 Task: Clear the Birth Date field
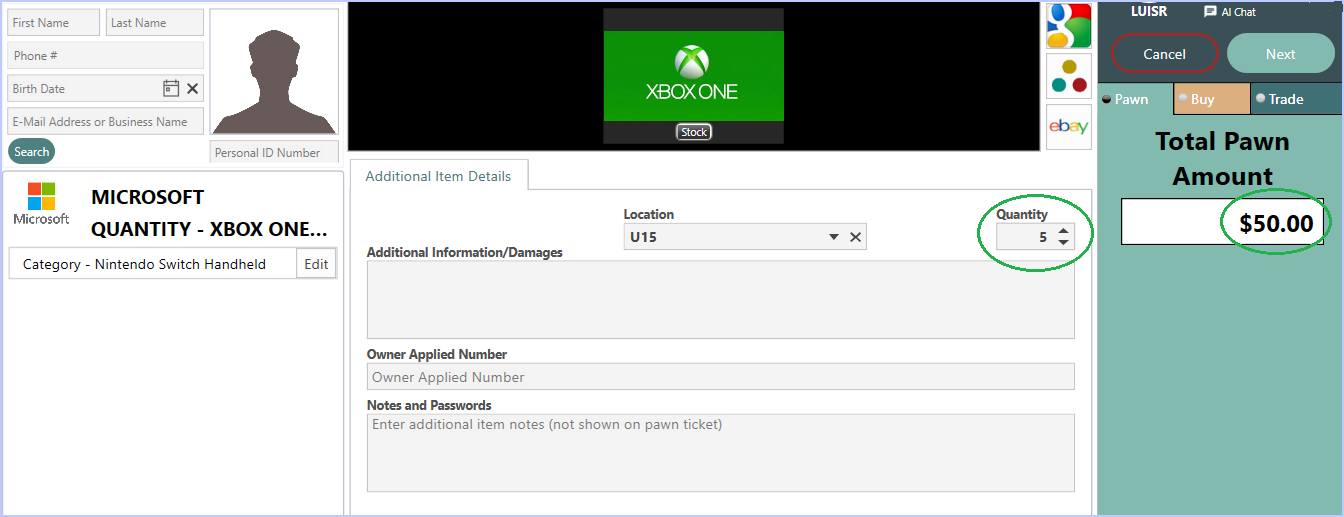click(x=193, y=88)
